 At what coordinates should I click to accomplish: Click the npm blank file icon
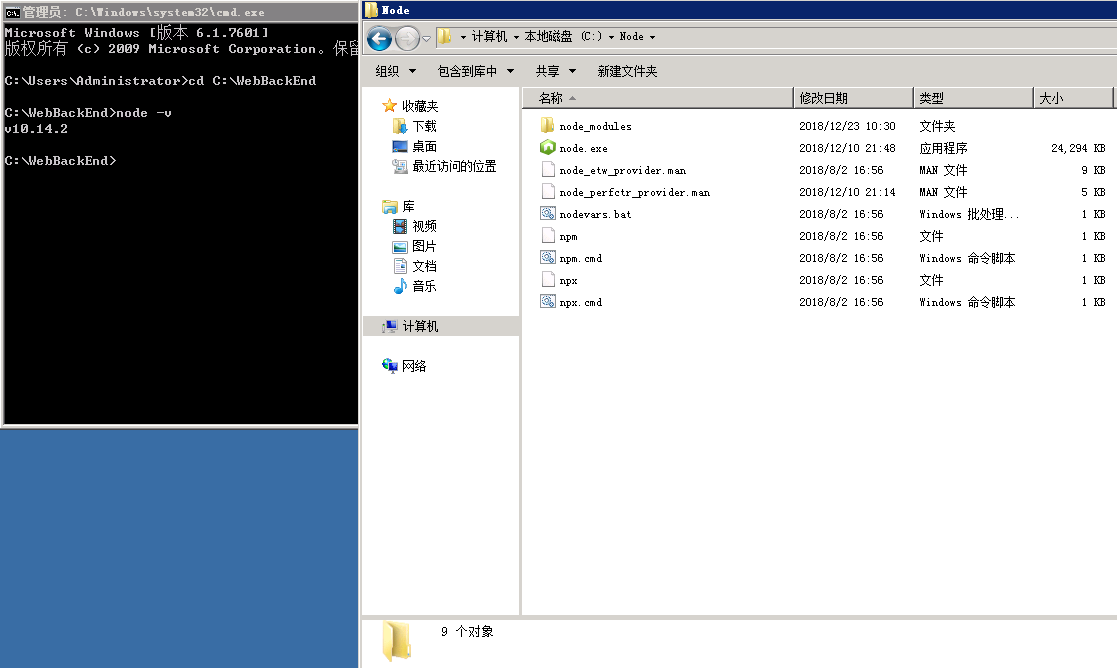[547, 236]
